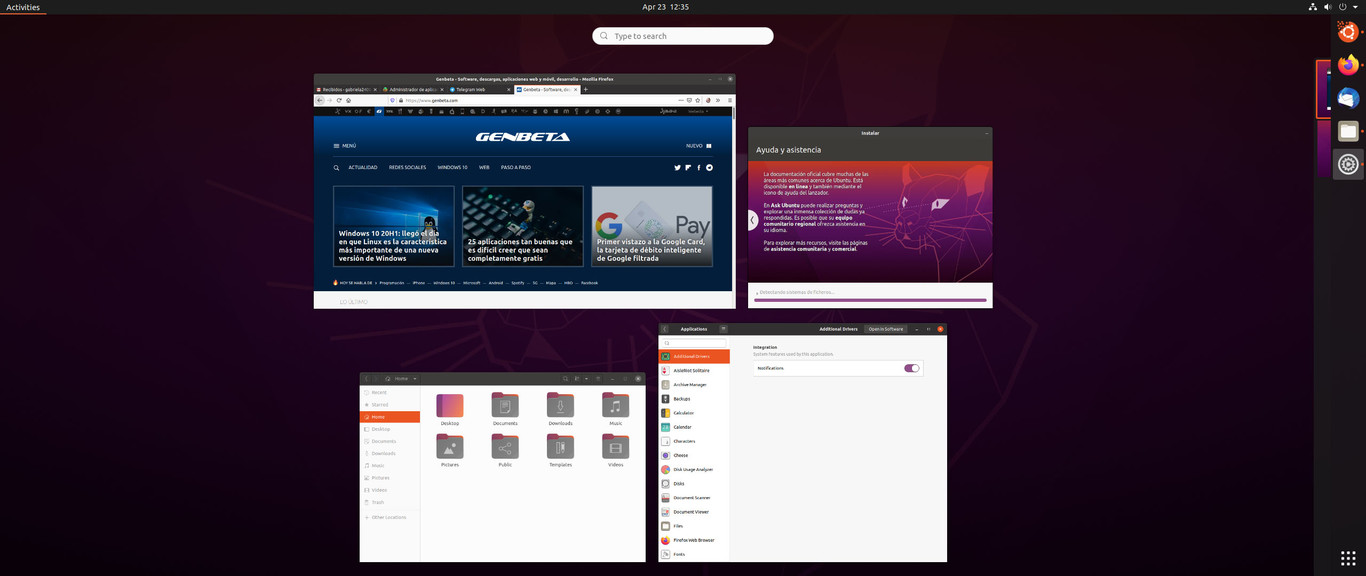Open the Firefox hamburger menu
The width and height of the screenshot is (1366, 576).
pyautogui.click(x=730, y=100)
